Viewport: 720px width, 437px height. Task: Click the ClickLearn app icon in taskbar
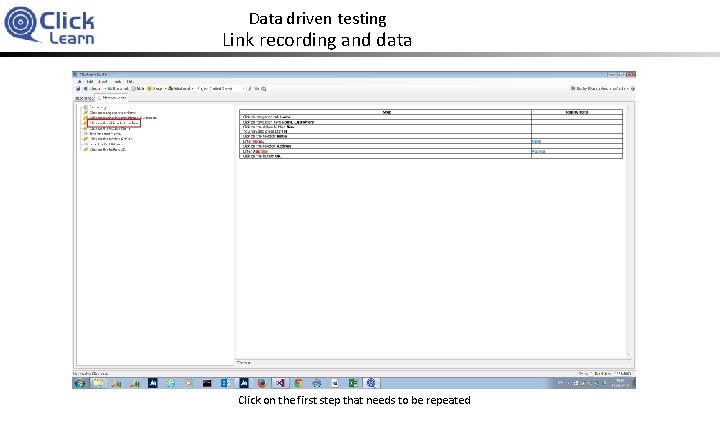(x=371, y=383)
